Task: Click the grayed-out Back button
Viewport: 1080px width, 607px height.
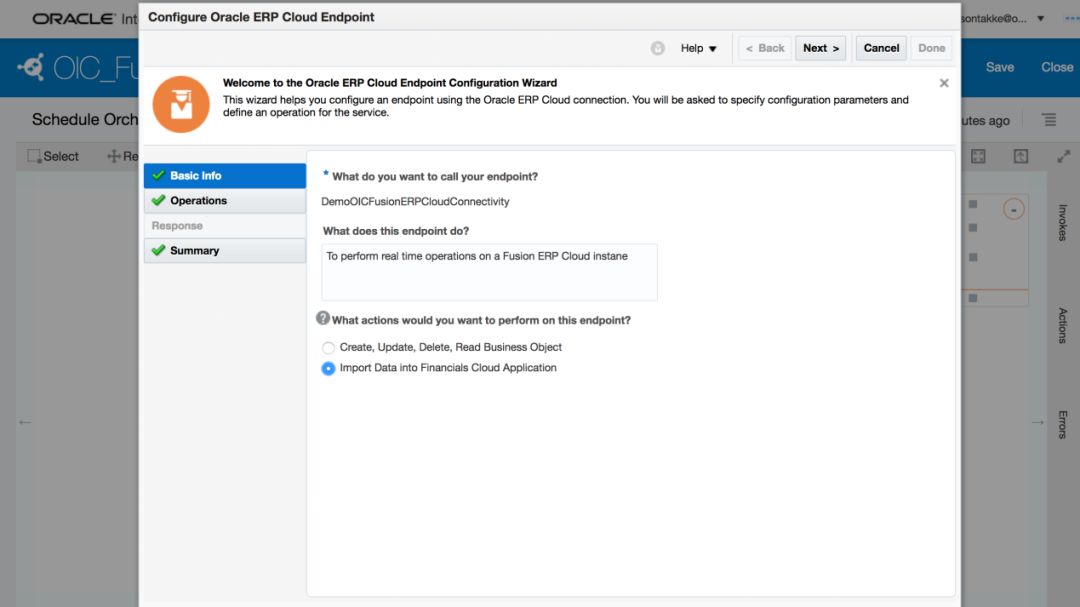Action: click(x=765, y=48)
